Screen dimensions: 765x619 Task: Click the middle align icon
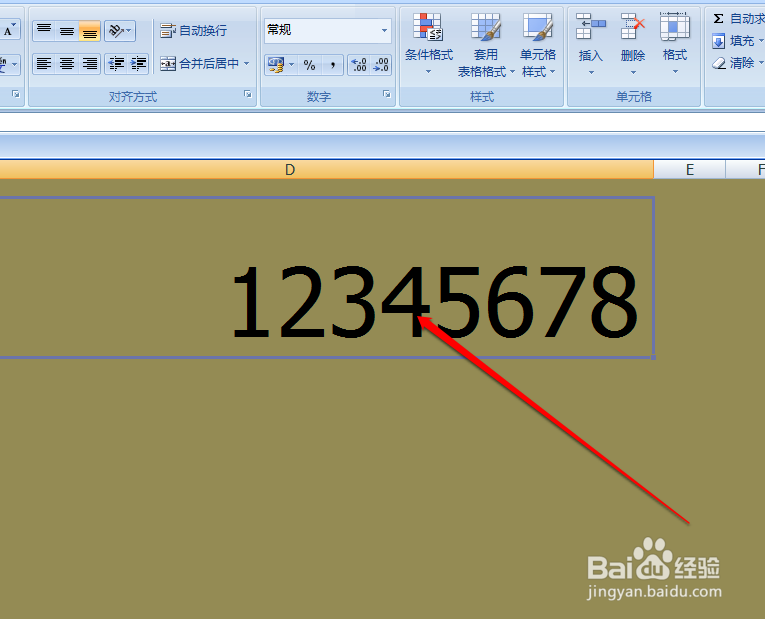67,31
